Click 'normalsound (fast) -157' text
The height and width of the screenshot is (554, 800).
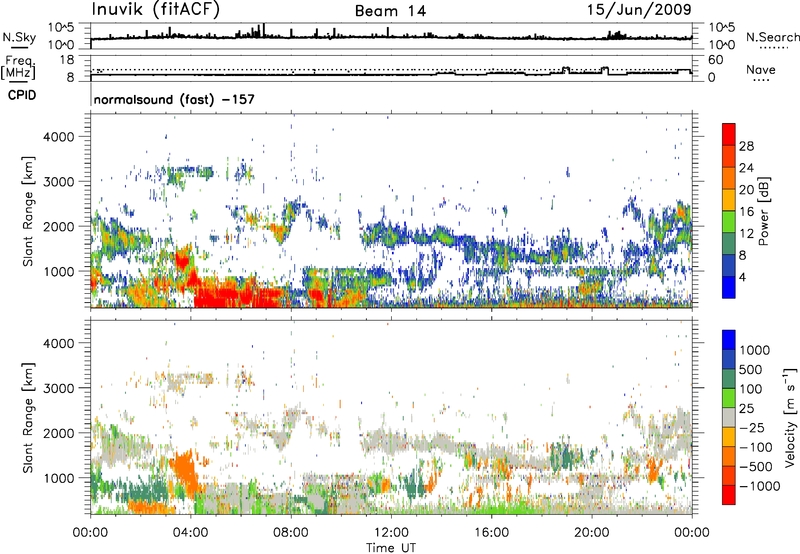tap(174, 99)
